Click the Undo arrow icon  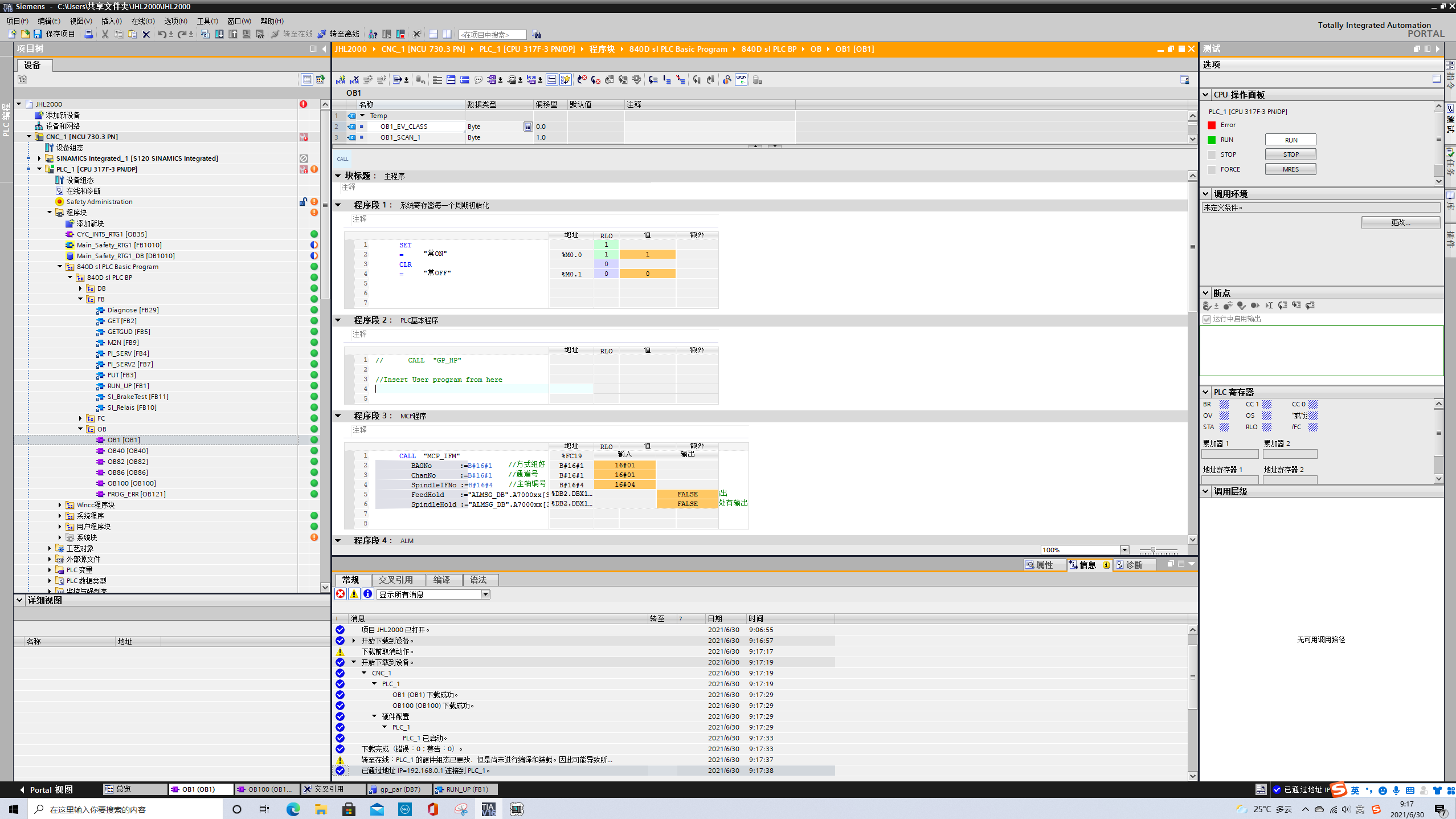coord(162,34)
